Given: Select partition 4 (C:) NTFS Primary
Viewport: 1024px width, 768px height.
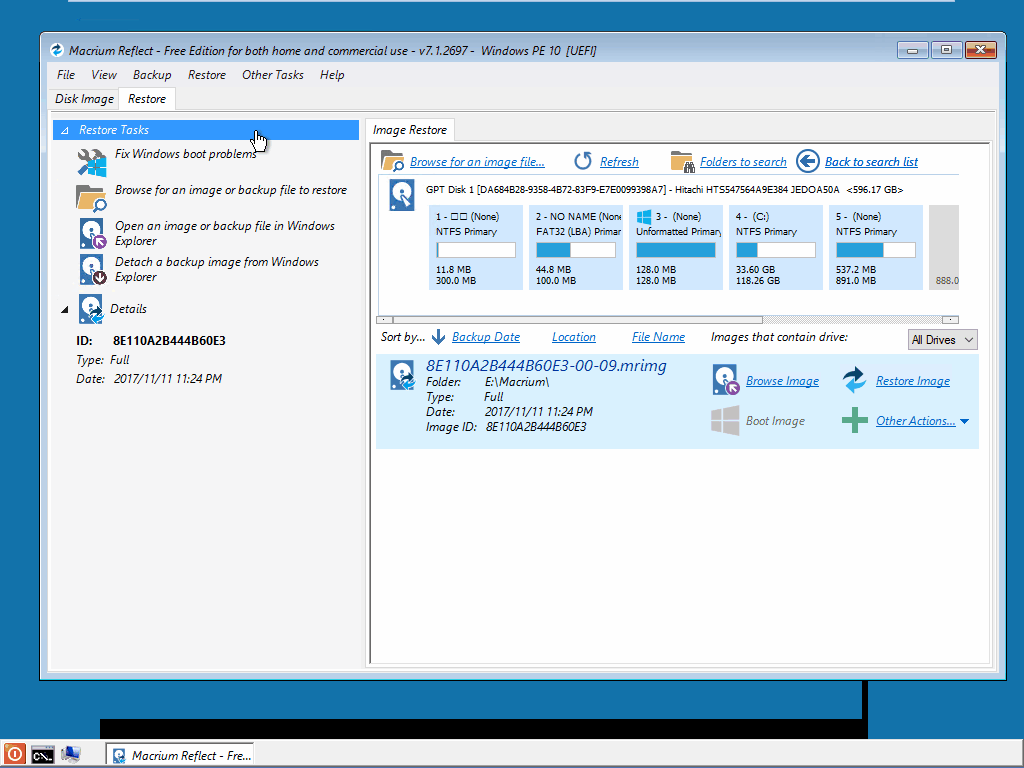Looking at the screenshot, I should pyautogui.click(x=775, y=247).
